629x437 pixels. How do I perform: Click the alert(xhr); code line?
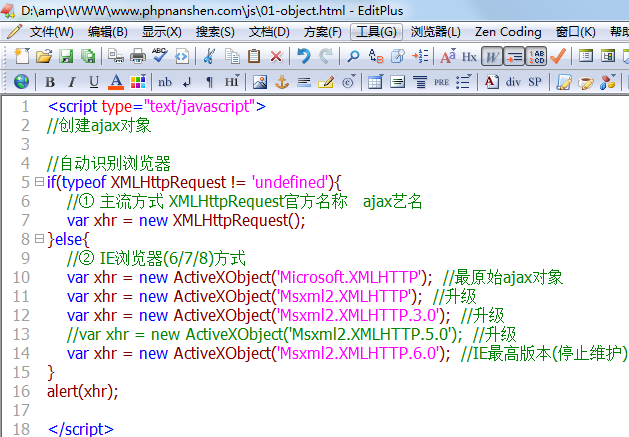[83, 392]
